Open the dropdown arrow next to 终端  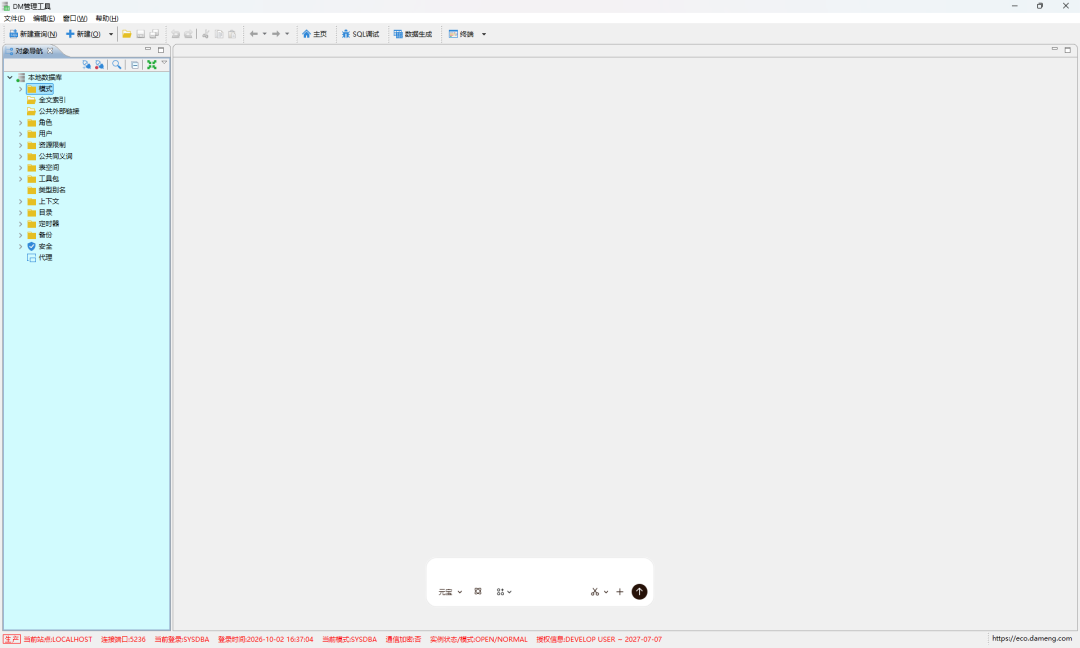click(x=484, y=34)
